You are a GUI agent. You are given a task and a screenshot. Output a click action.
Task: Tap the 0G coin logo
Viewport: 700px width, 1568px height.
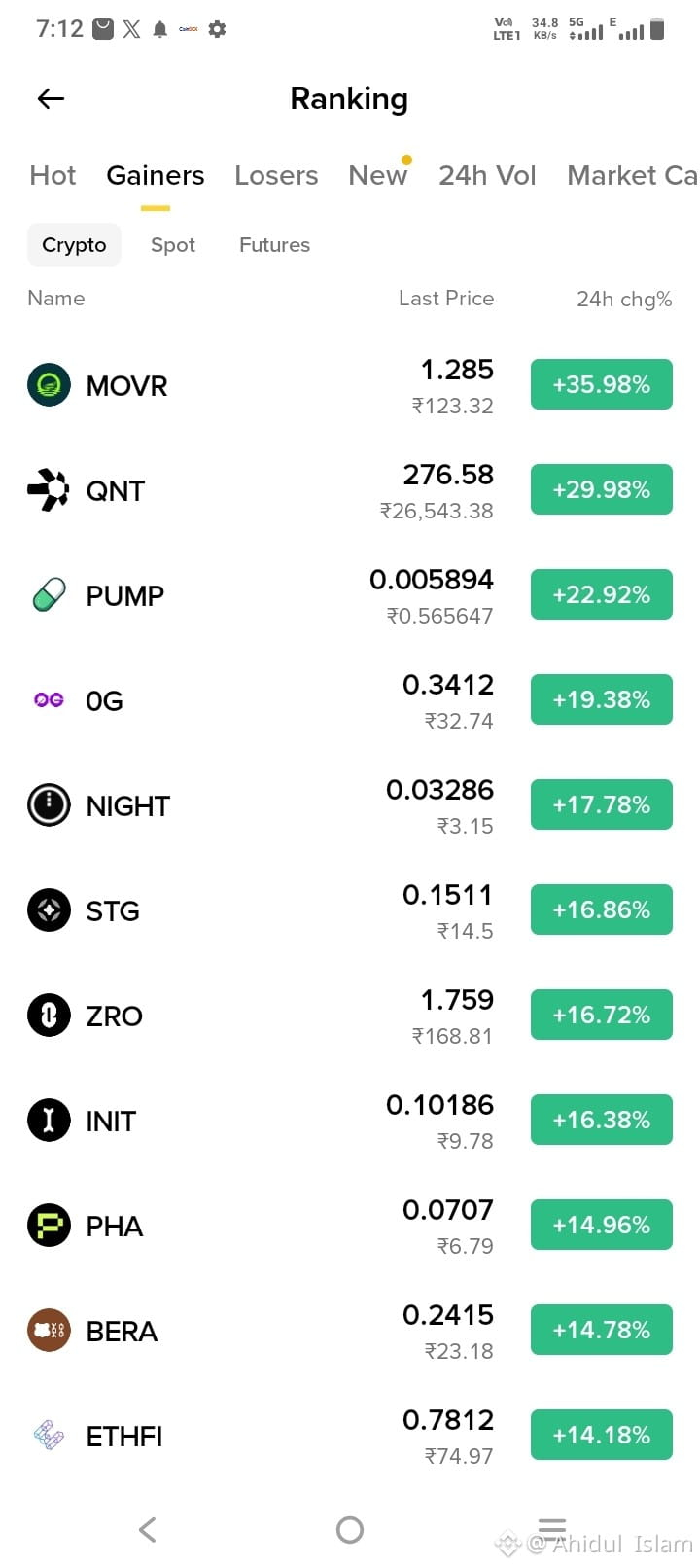[49, 700]
